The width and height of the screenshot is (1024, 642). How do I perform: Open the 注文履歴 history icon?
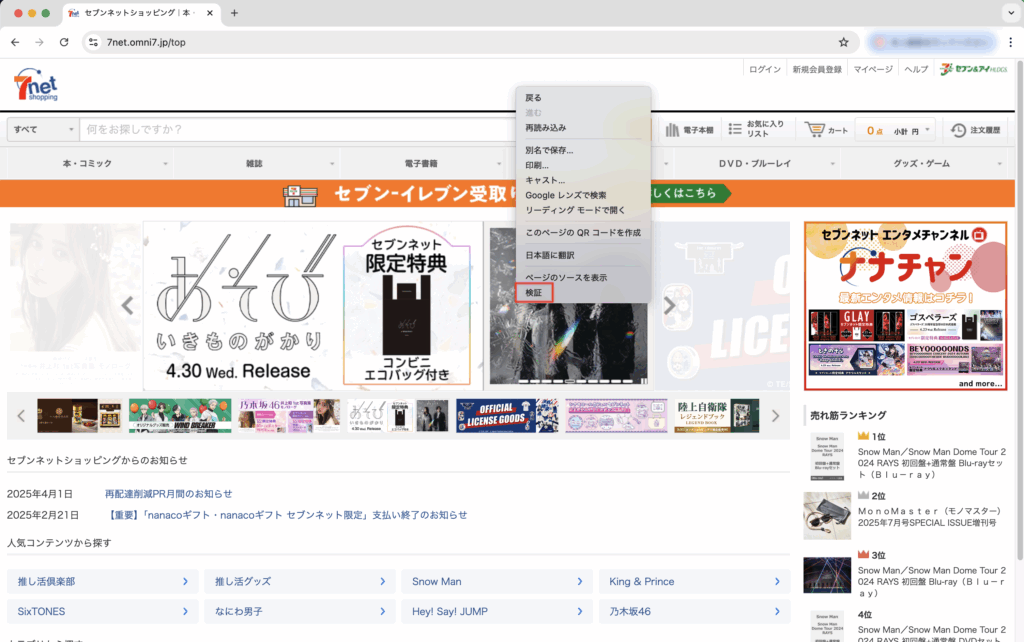(958, 130)
